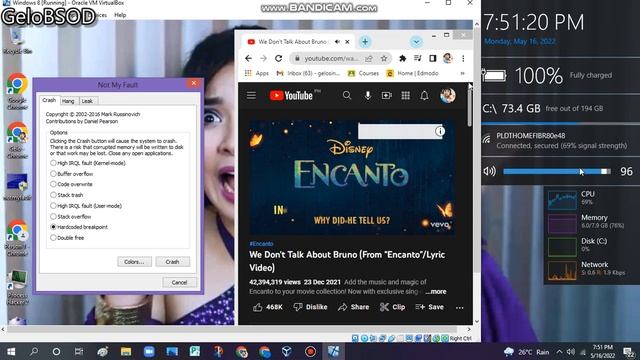Screen dimensions: 640x360
Task: Open YouTube hamburger guide menu
Action: point(251,96)
